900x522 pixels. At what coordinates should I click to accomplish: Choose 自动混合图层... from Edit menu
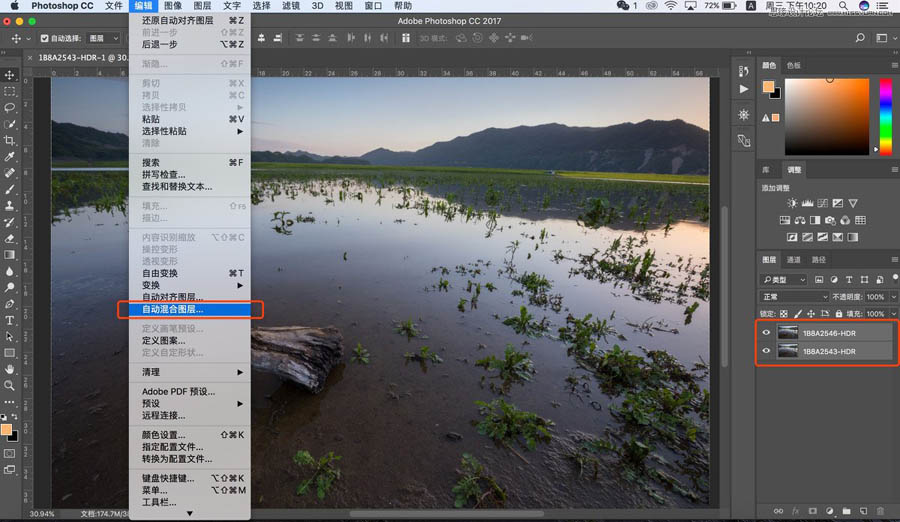point(189,309)
